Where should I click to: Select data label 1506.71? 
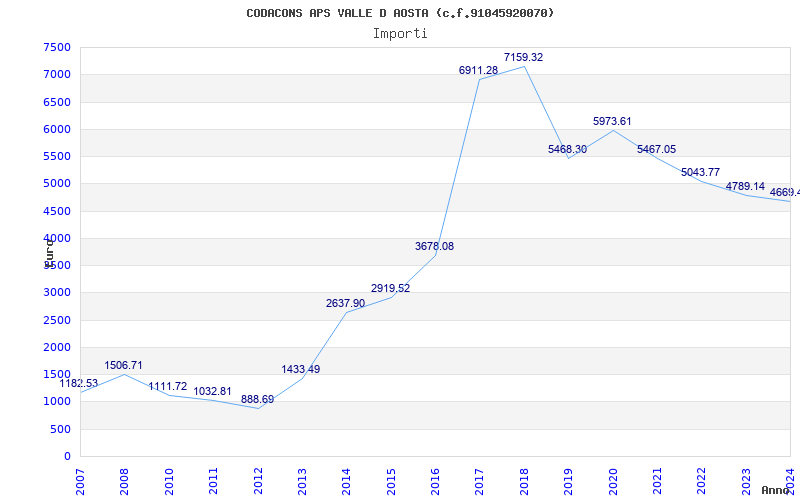[x=123, y=365]
